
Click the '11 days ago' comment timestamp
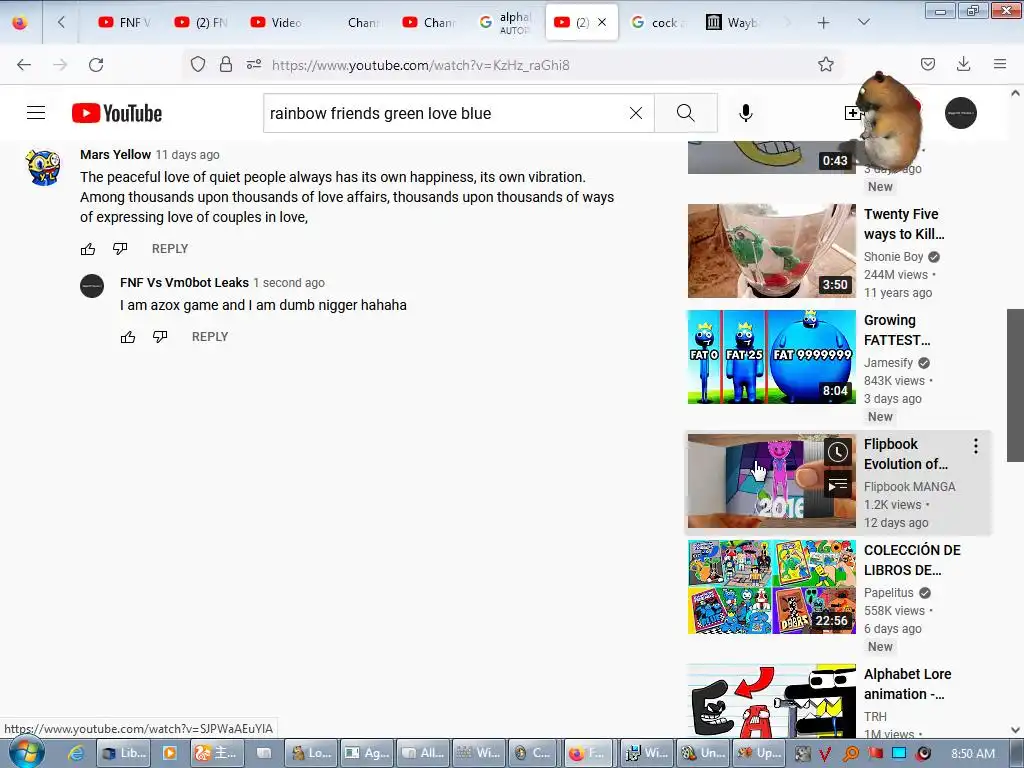187,155
